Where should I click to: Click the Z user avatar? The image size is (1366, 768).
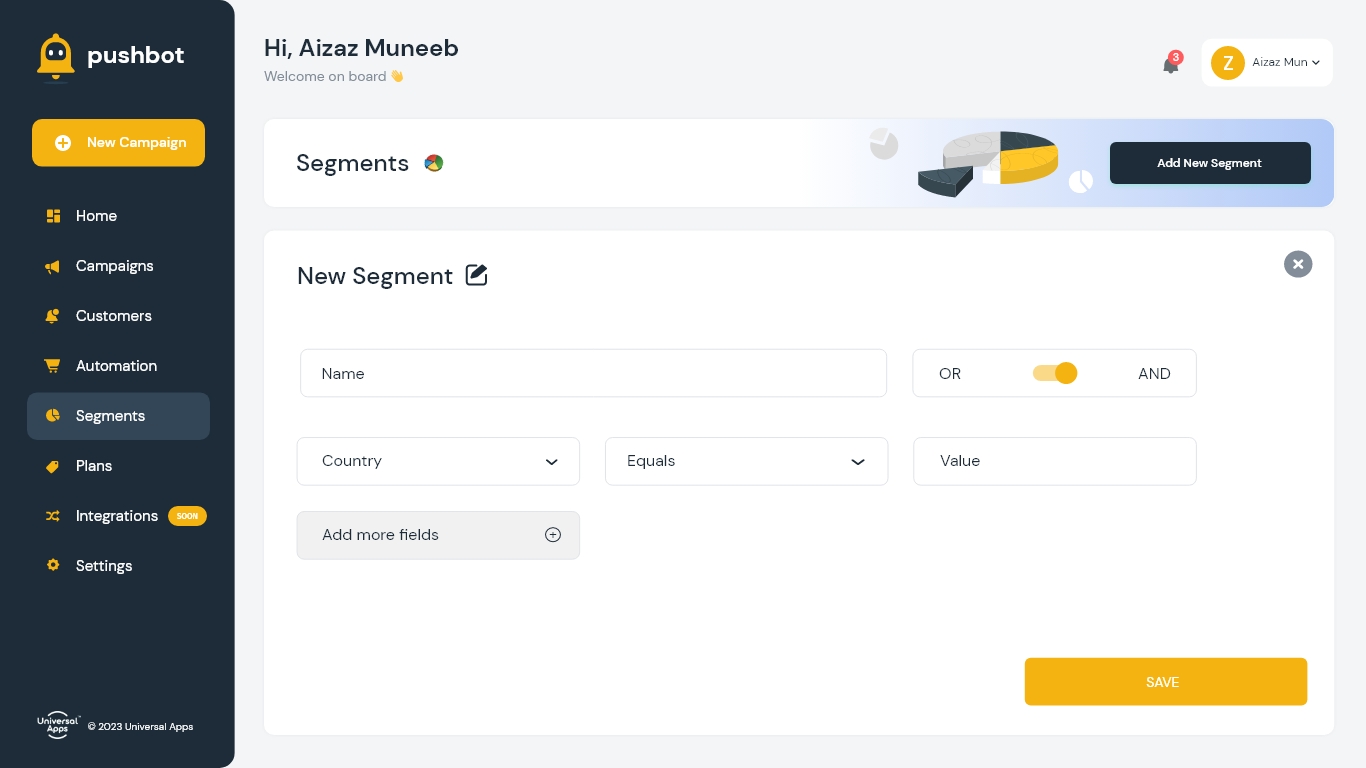coord(1228,62)
